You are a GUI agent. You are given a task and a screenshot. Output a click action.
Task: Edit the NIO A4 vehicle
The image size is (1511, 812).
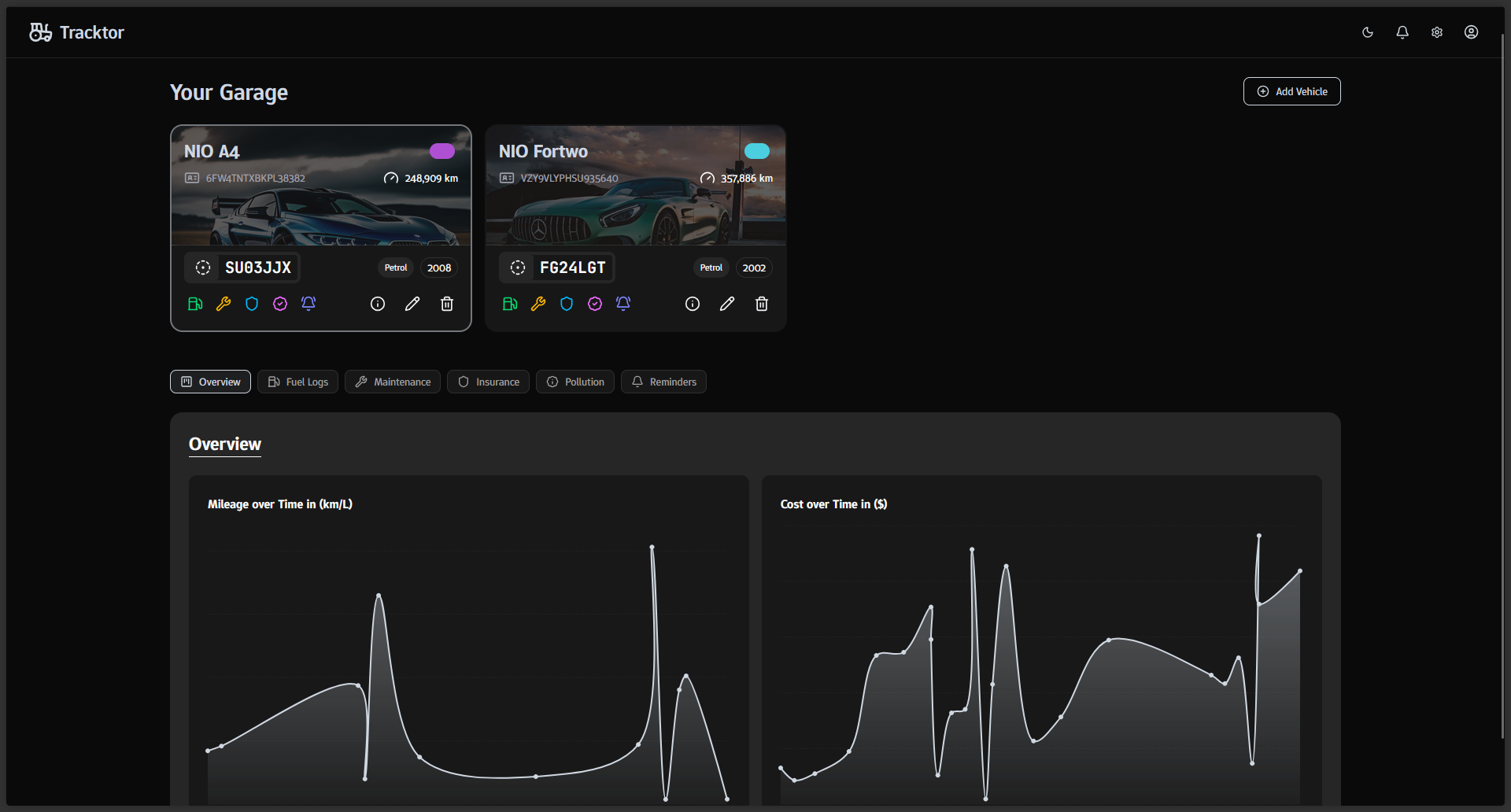[412, 304]
